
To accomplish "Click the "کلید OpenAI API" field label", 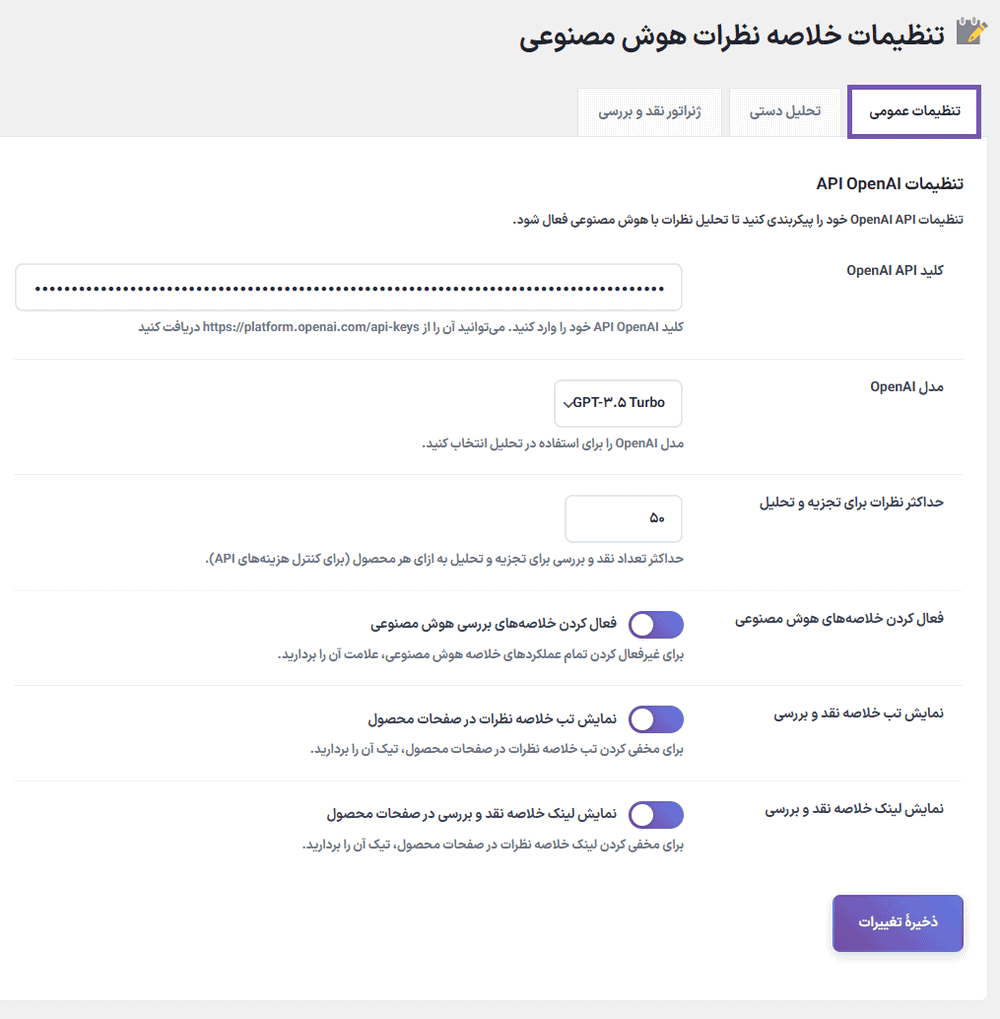I will coord(895,270).
